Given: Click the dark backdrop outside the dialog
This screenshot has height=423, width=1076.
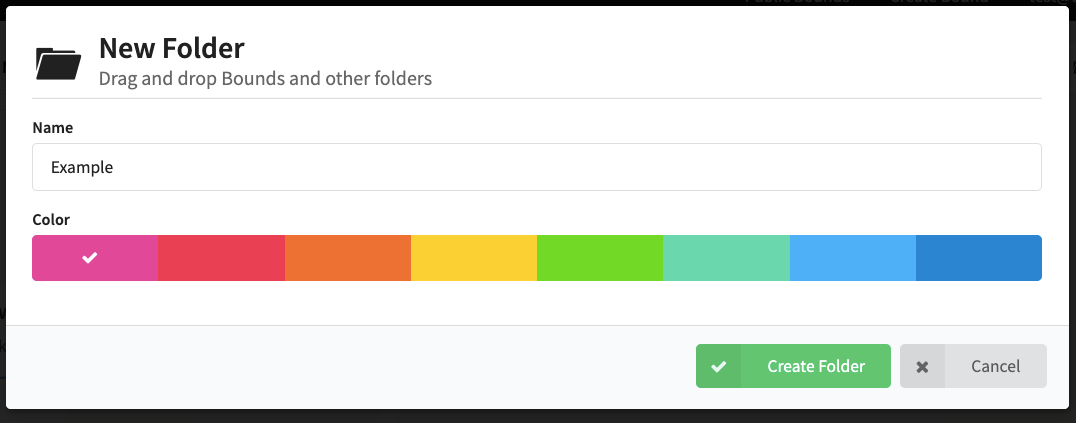Looking at the screenshot, I should (538, 417).
